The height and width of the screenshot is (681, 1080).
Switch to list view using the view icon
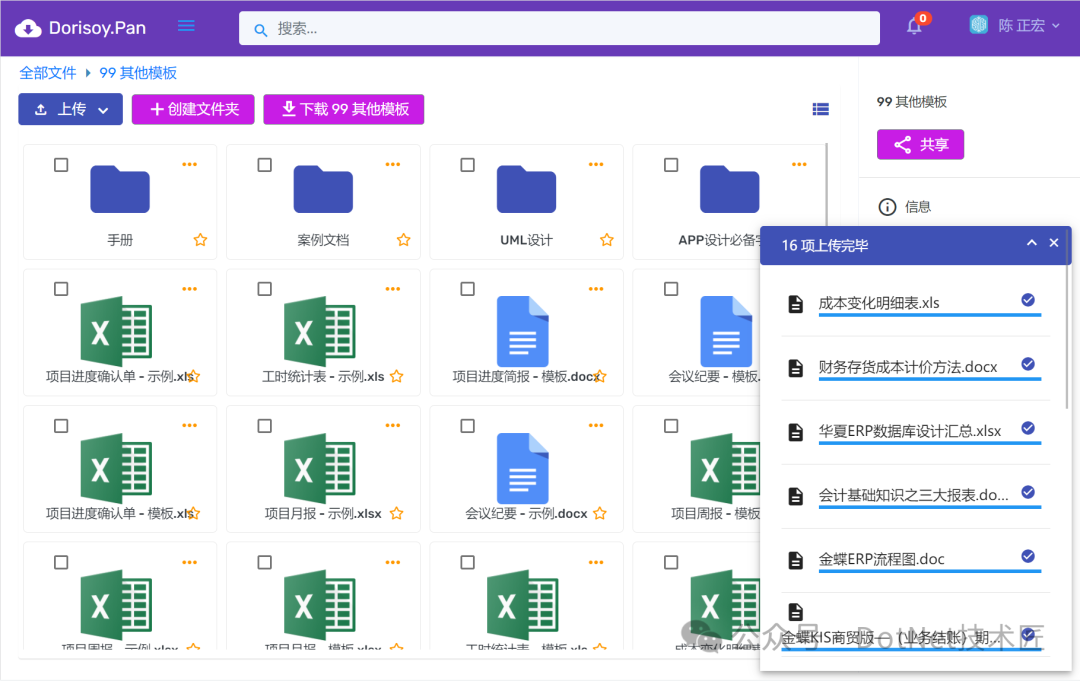[x=820, y=109]
